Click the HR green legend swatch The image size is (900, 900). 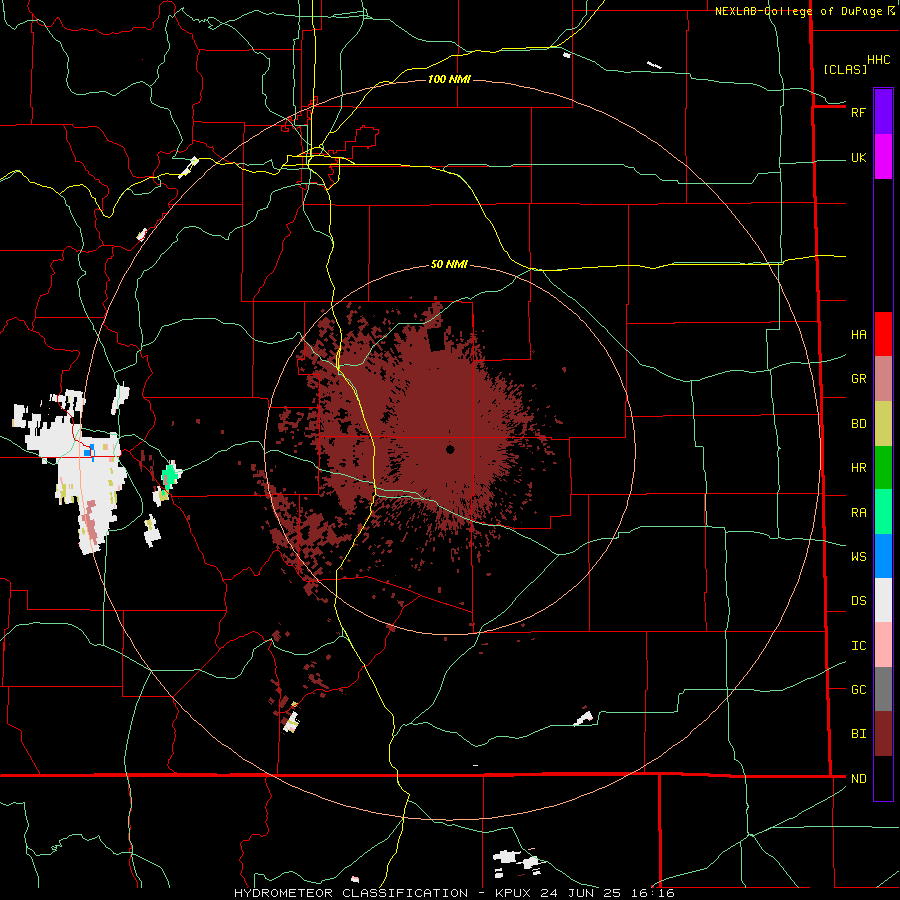[883, 467]
